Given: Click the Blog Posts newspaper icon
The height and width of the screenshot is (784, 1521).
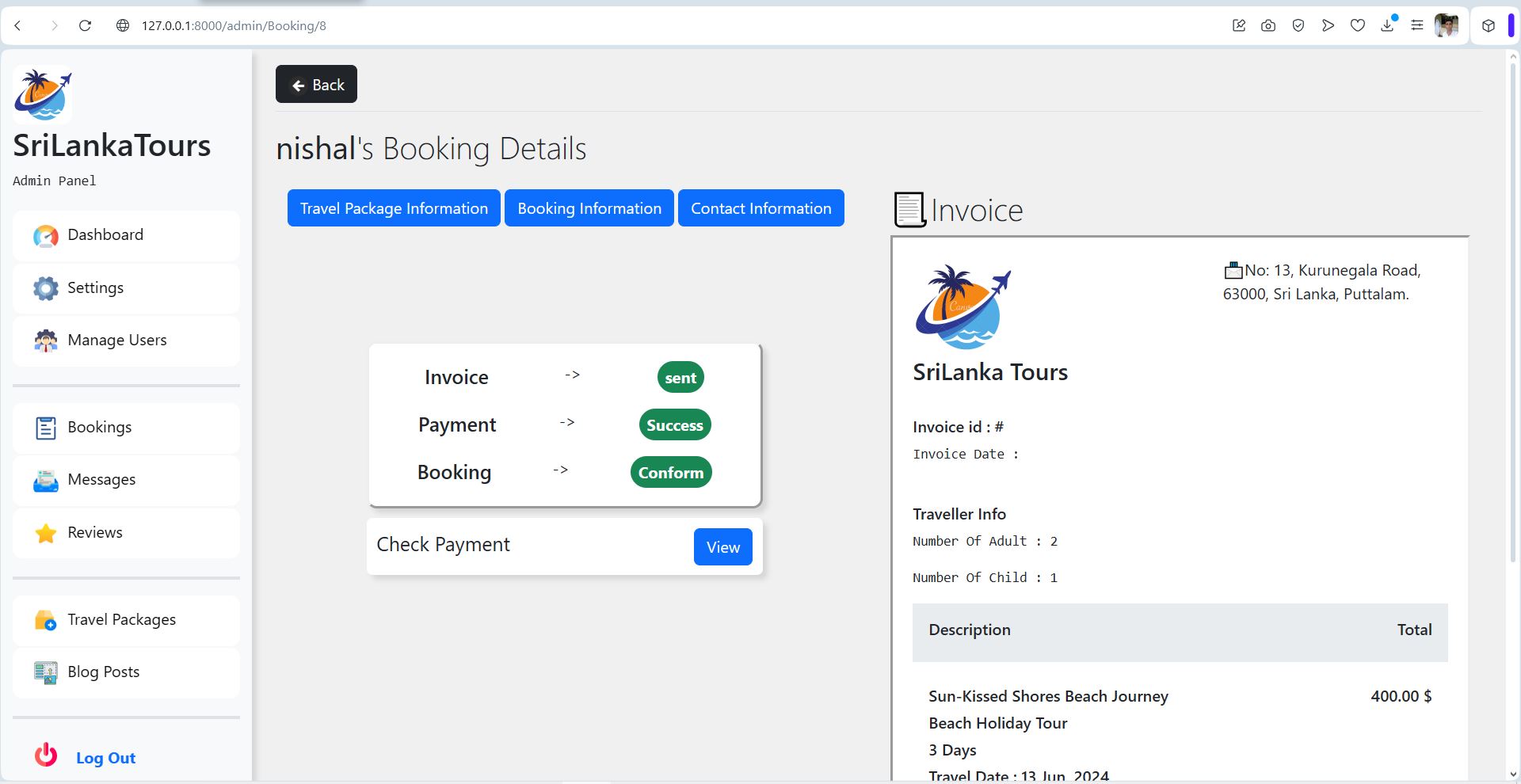Looking at the screenshot, I should point(46,672).
